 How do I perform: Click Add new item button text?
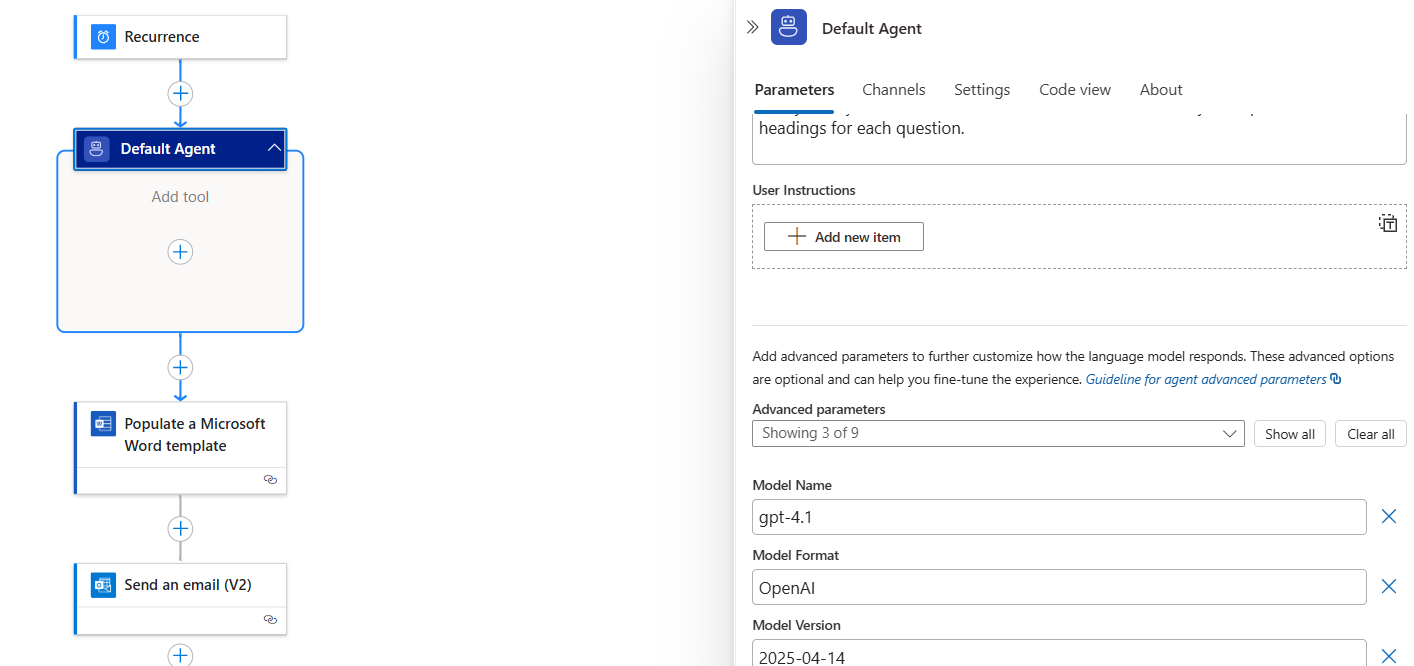coord(858,237)
